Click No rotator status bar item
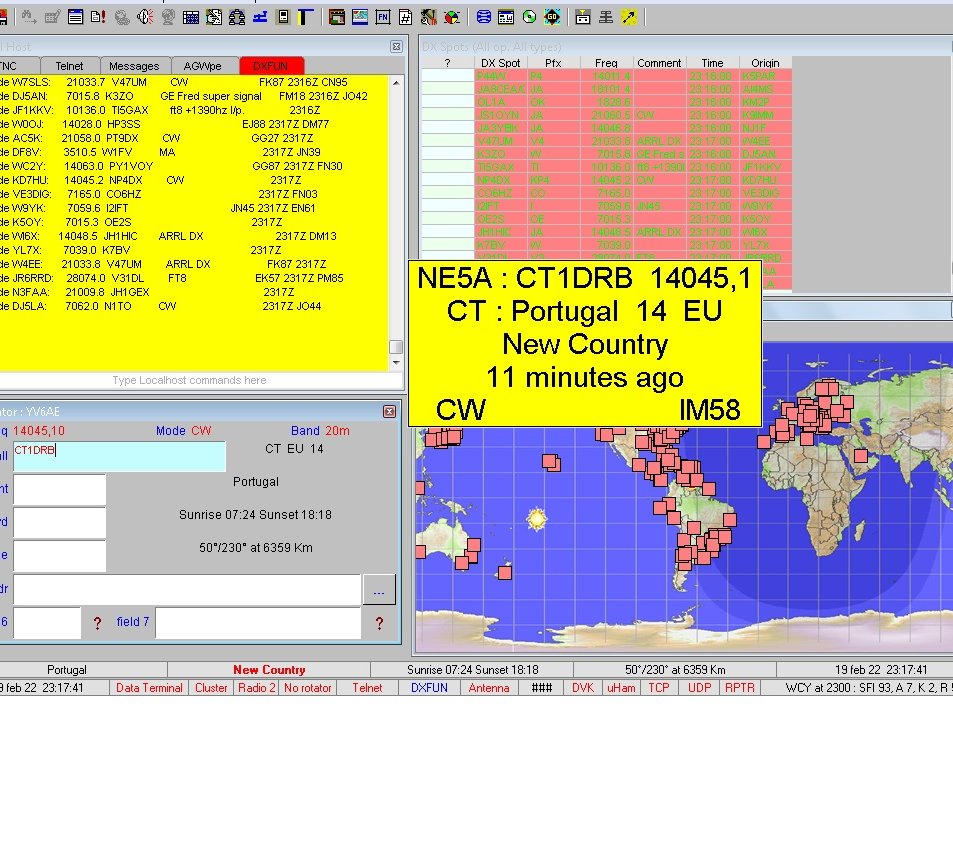The height and width of the screenshot is (854, 953). tap(308, 687)
